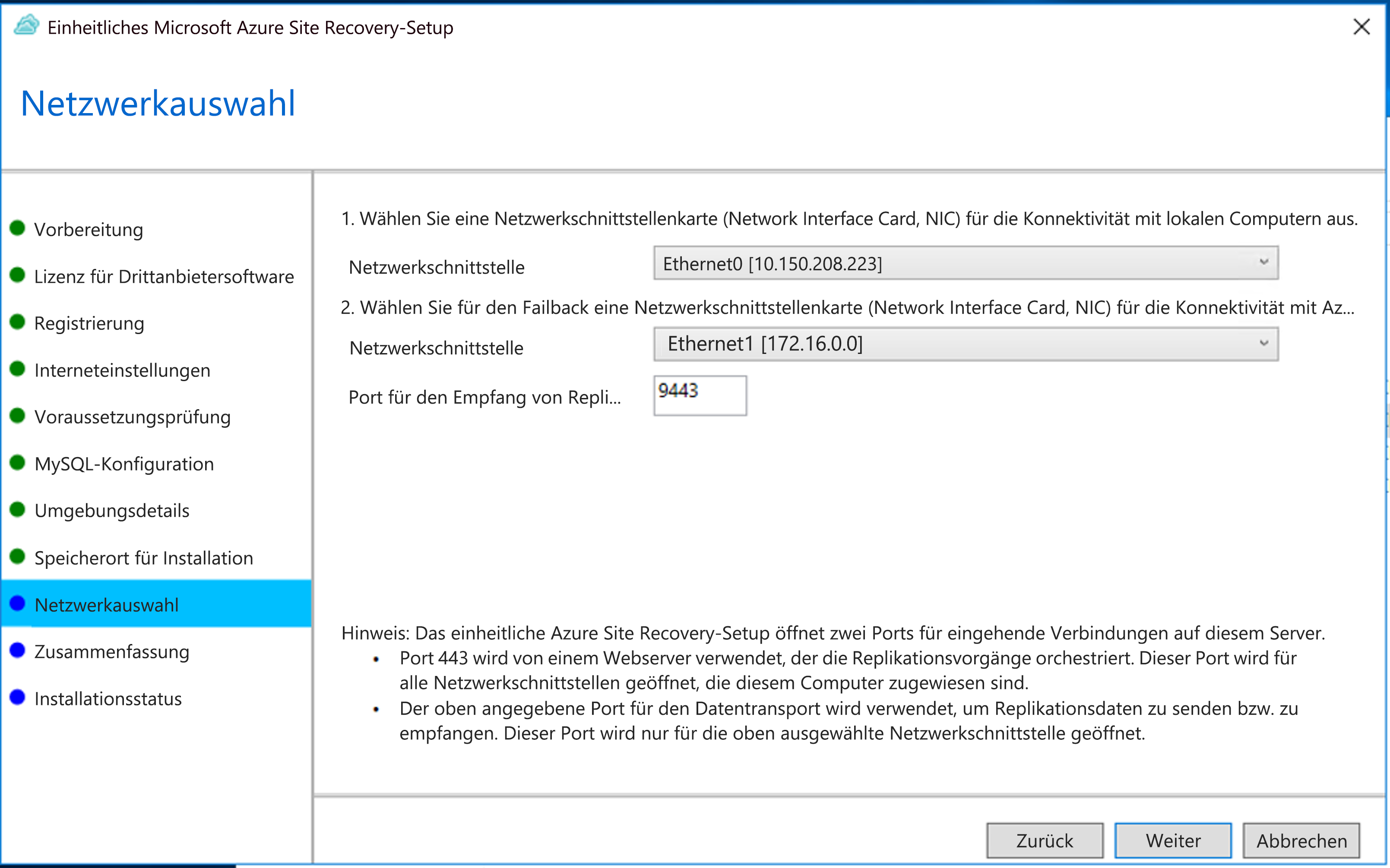Screen dimensions: 1390x868
Task: Go to the Zusammenfassung step
Action: 111,652
